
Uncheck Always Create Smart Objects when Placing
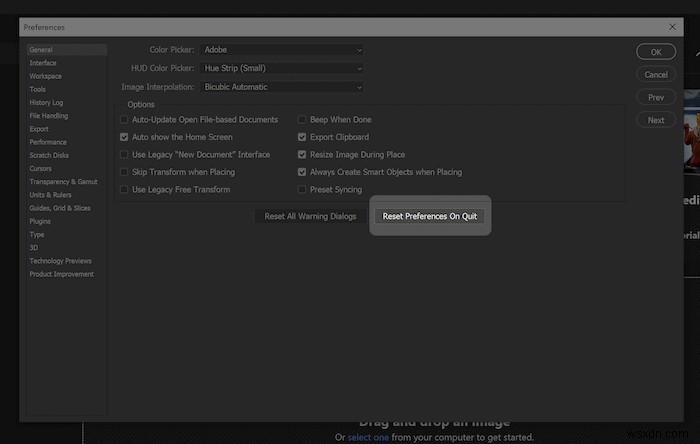(x=302, y=172)
